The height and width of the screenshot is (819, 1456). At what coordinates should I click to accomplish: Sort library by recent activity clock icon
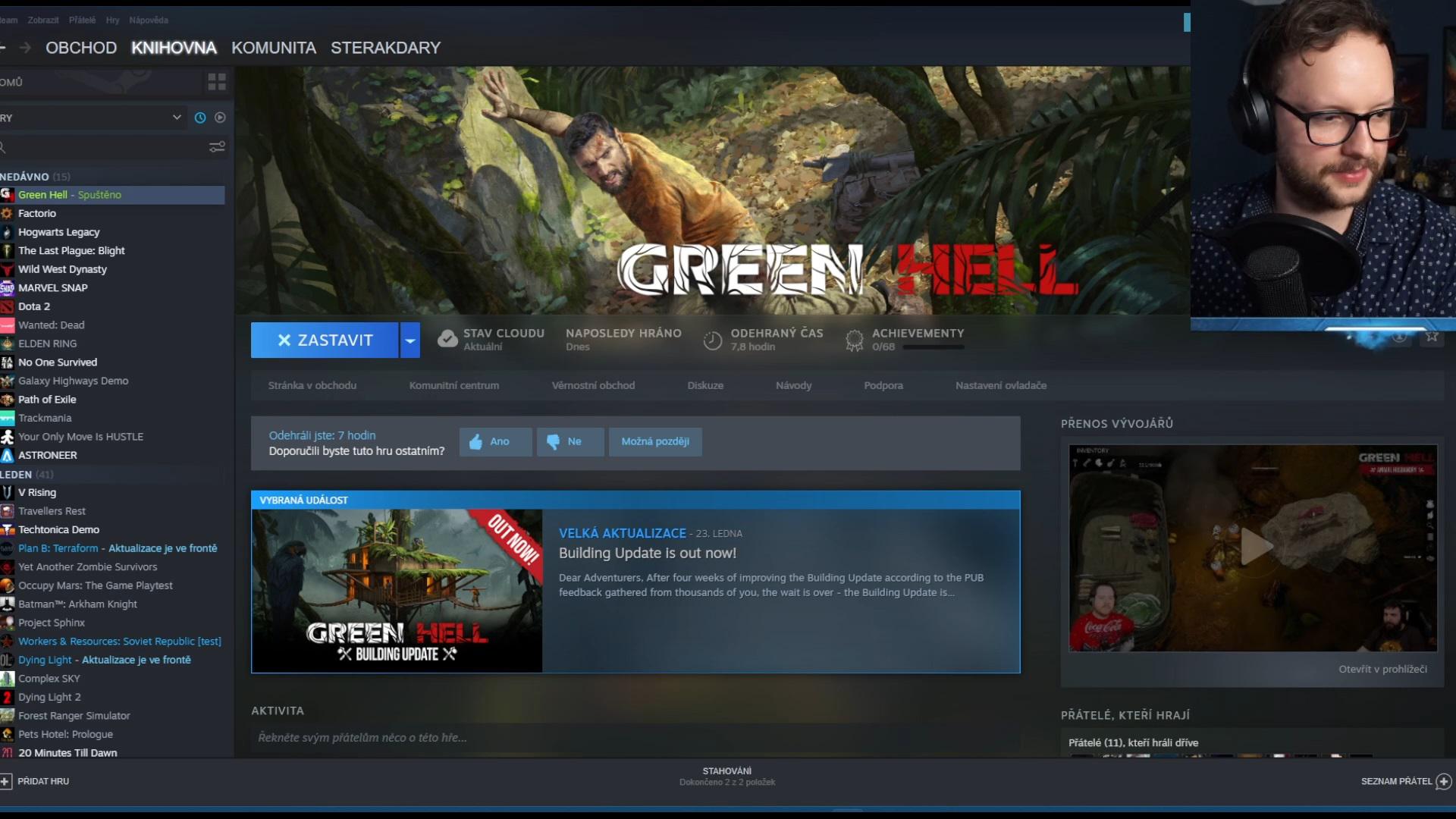pos(200,118)
